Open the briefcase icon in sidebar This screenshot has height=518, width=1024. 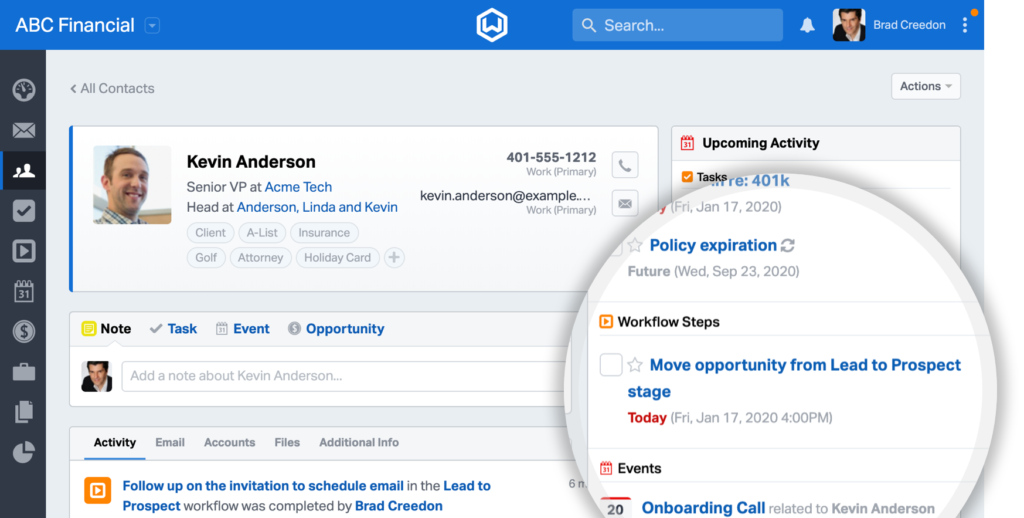pyautogui.click(x=24, y=372)
